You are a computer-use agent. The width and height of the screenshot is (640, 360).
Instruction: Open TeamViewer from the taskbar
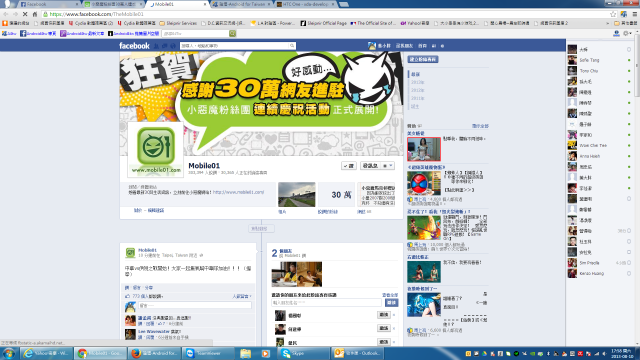208,353
